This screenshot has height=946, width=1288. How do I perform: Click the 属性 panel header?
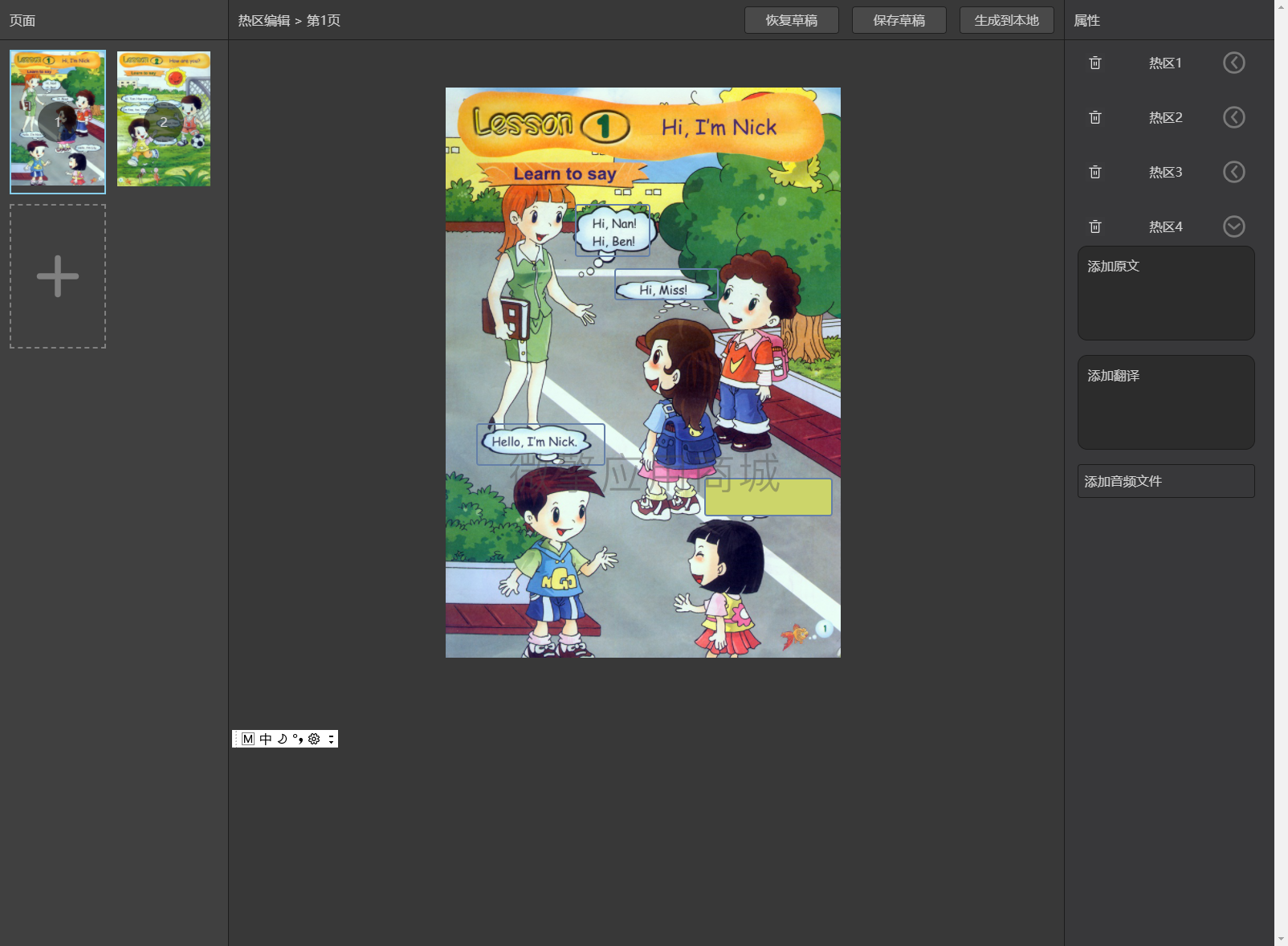coord(1087,21)
